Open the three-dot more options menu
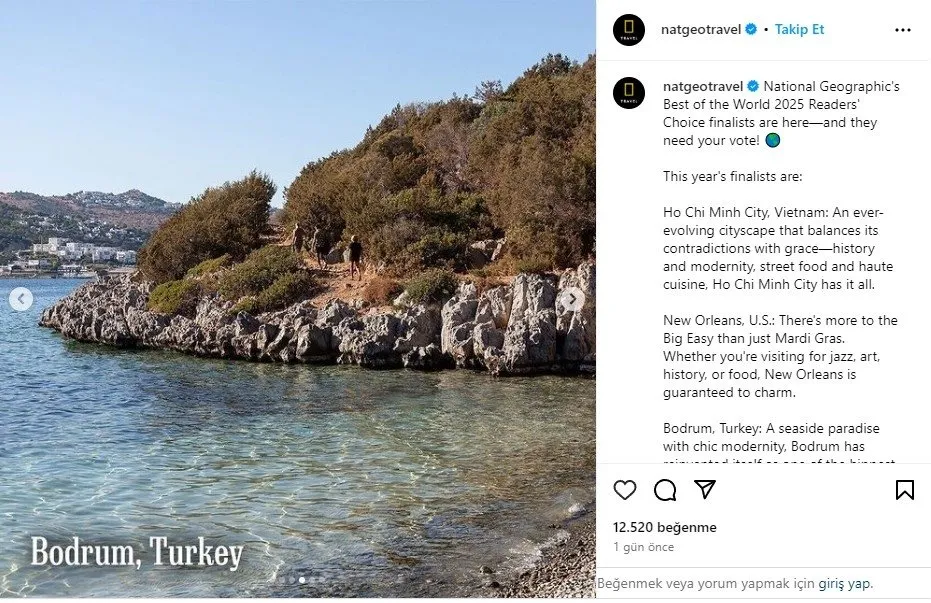 pyautogui.click(x=902, y=30)
